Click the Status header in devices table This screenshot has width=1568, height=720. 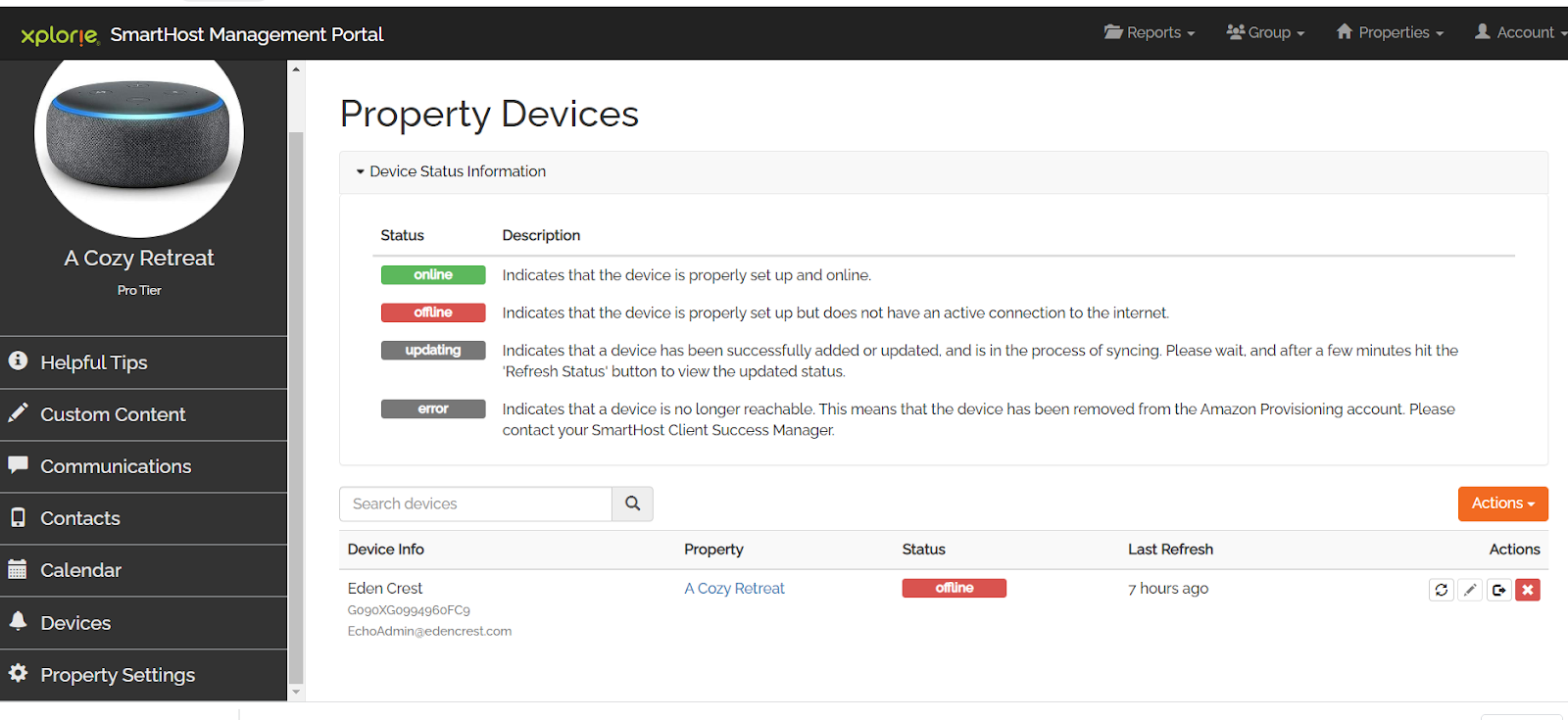[x=924, y=550]
